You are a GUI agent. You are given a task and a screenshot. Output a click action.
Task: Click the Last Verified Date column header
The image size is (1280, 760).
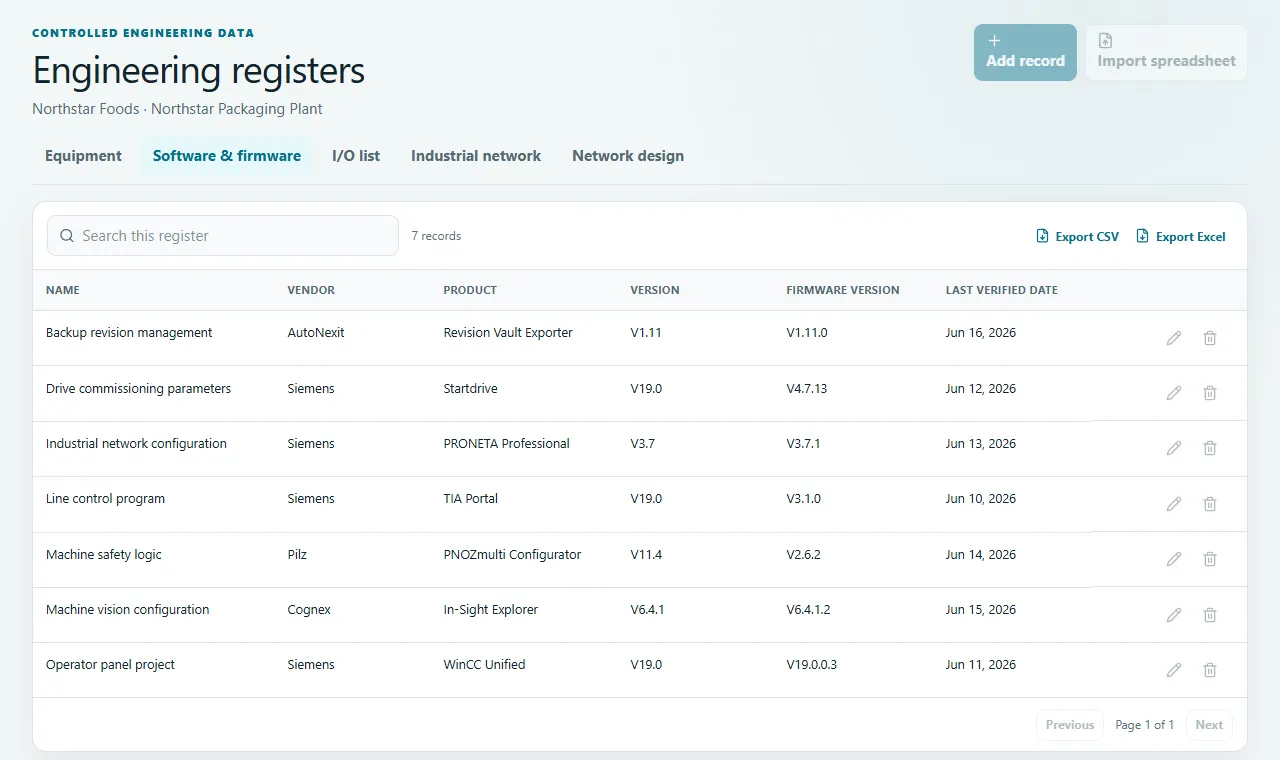pyautogui.click(x=1001, y=290)
